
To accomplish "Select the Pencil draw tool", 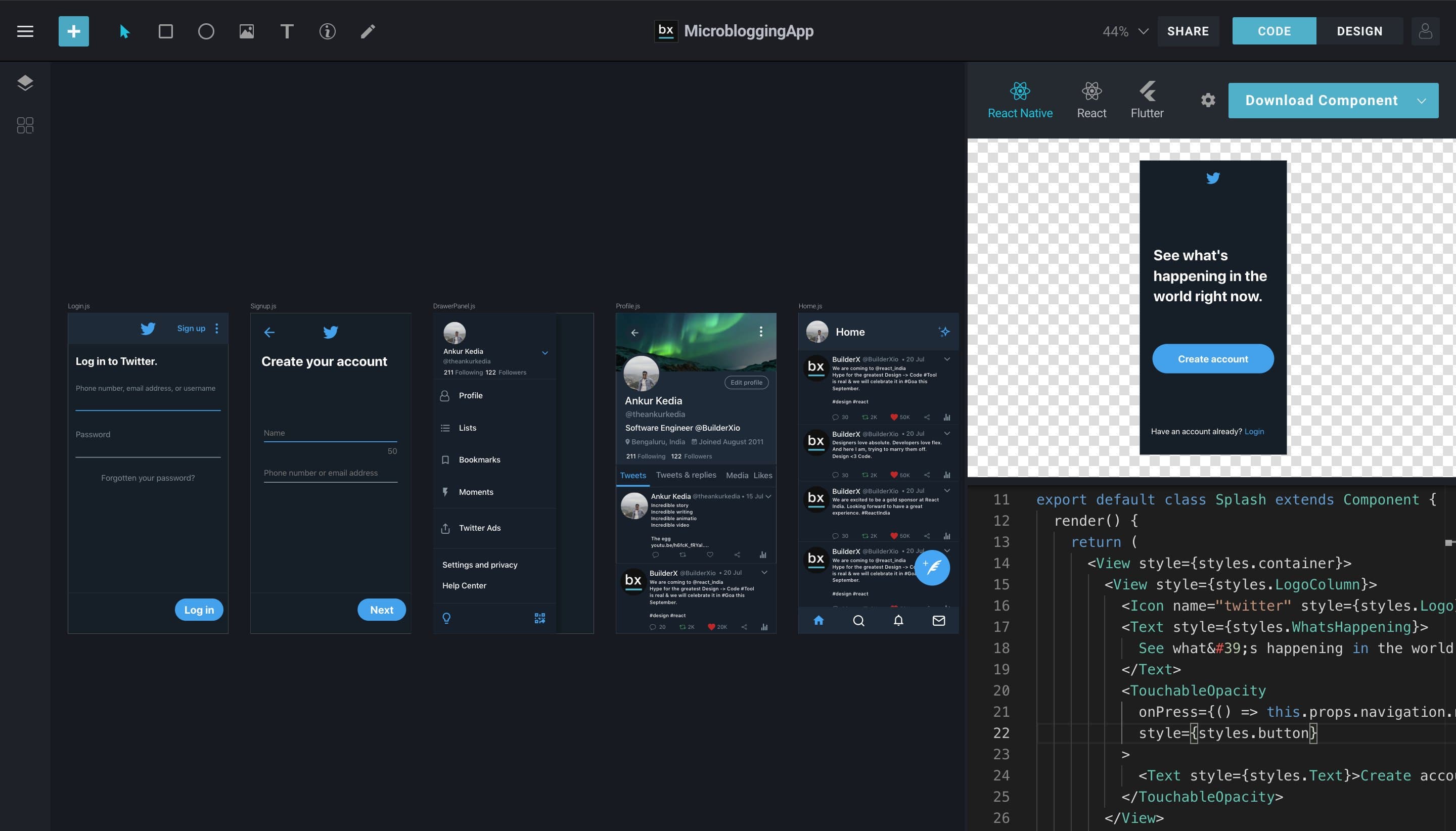I will coord(368,31).
